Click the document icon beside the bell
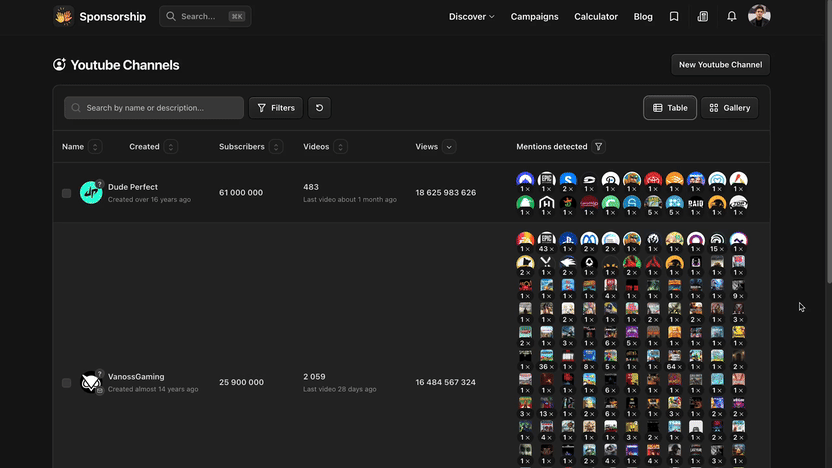The height and width of the screenshot is (468, 832). 703,16
